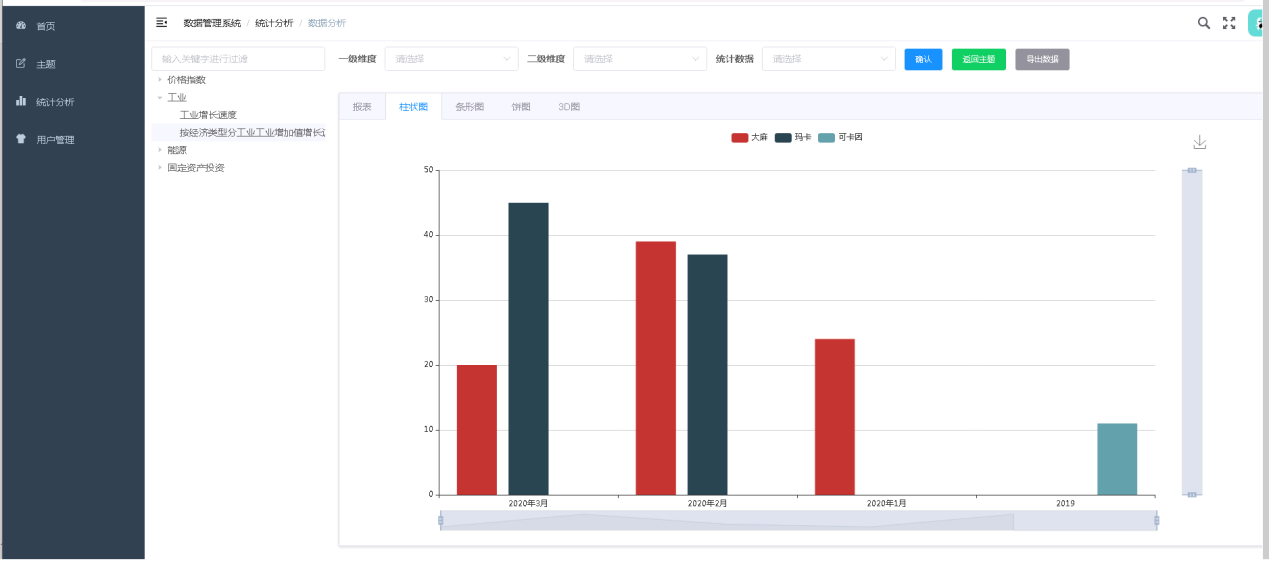Click bottom handle of vertical zoom slider
Screen dimensions: 1274x562
[x=1192, y=495]
